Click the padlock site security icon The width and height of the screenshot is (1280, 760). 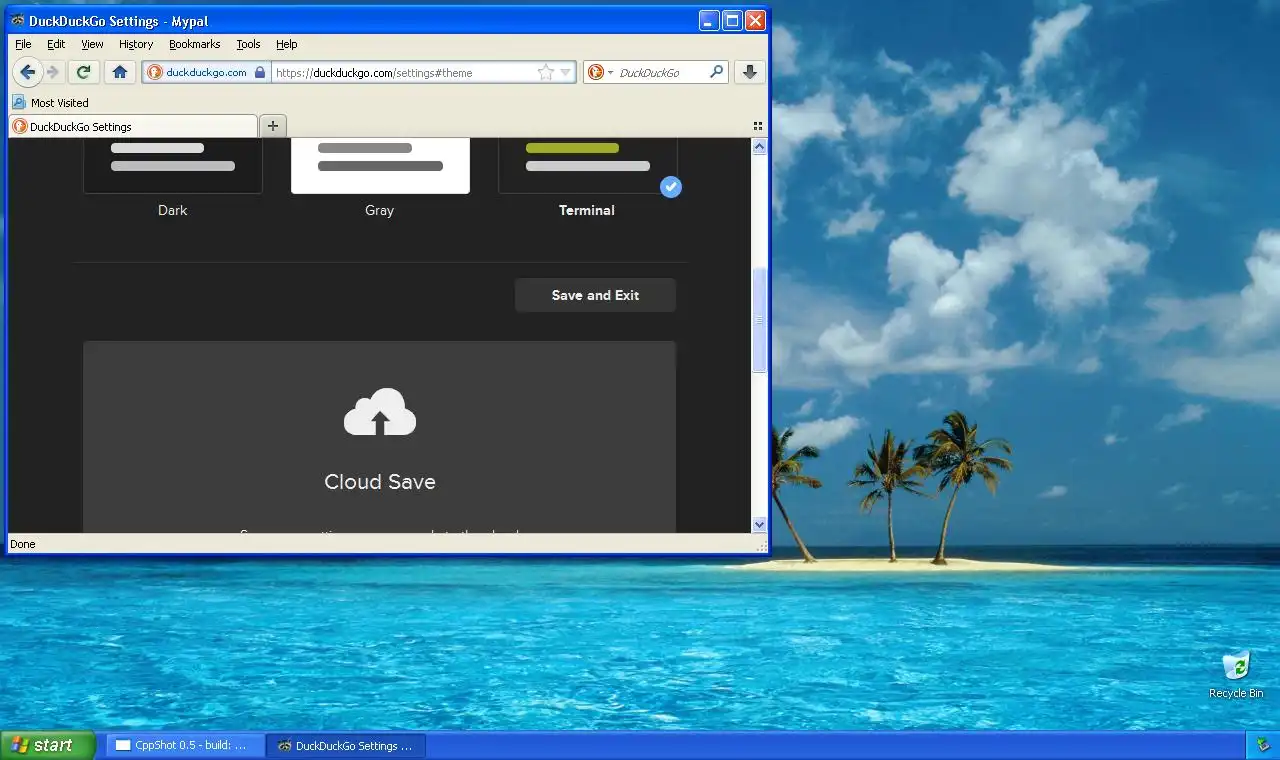pyautogui.click(x=260, y=72)
